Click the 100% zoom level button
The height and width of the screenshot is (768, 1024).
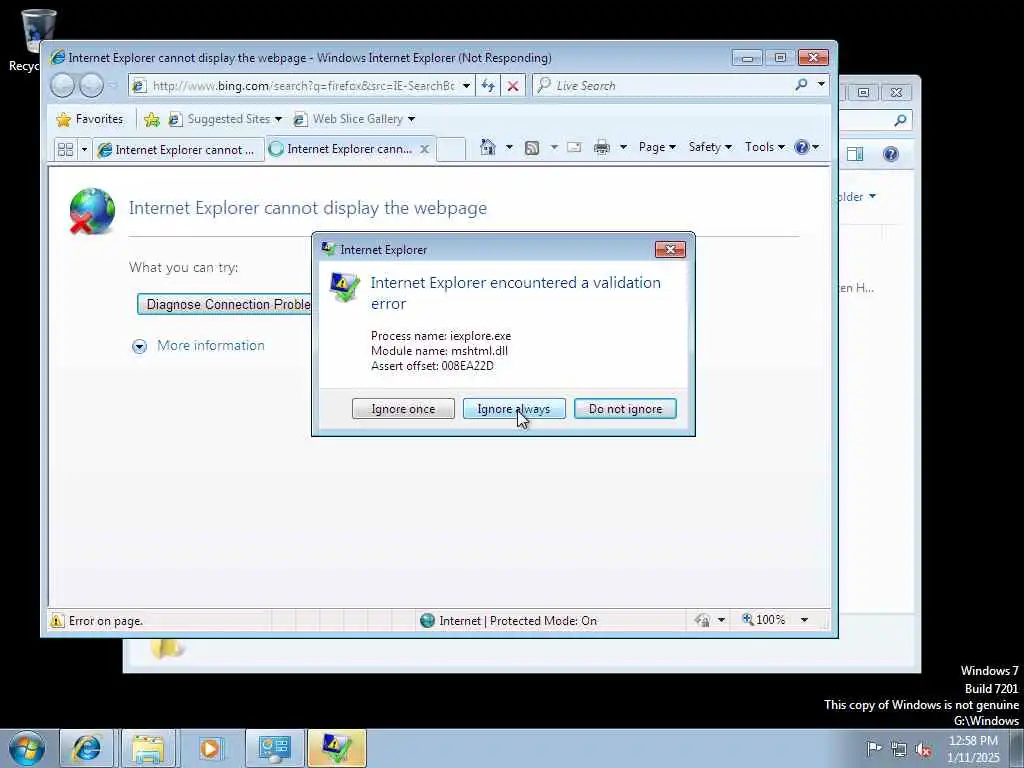click(x=764, y=619)
